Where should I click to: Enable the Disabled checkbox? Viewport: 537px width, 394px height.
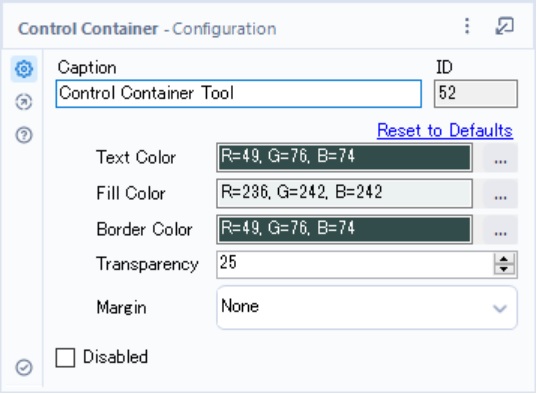65,357
